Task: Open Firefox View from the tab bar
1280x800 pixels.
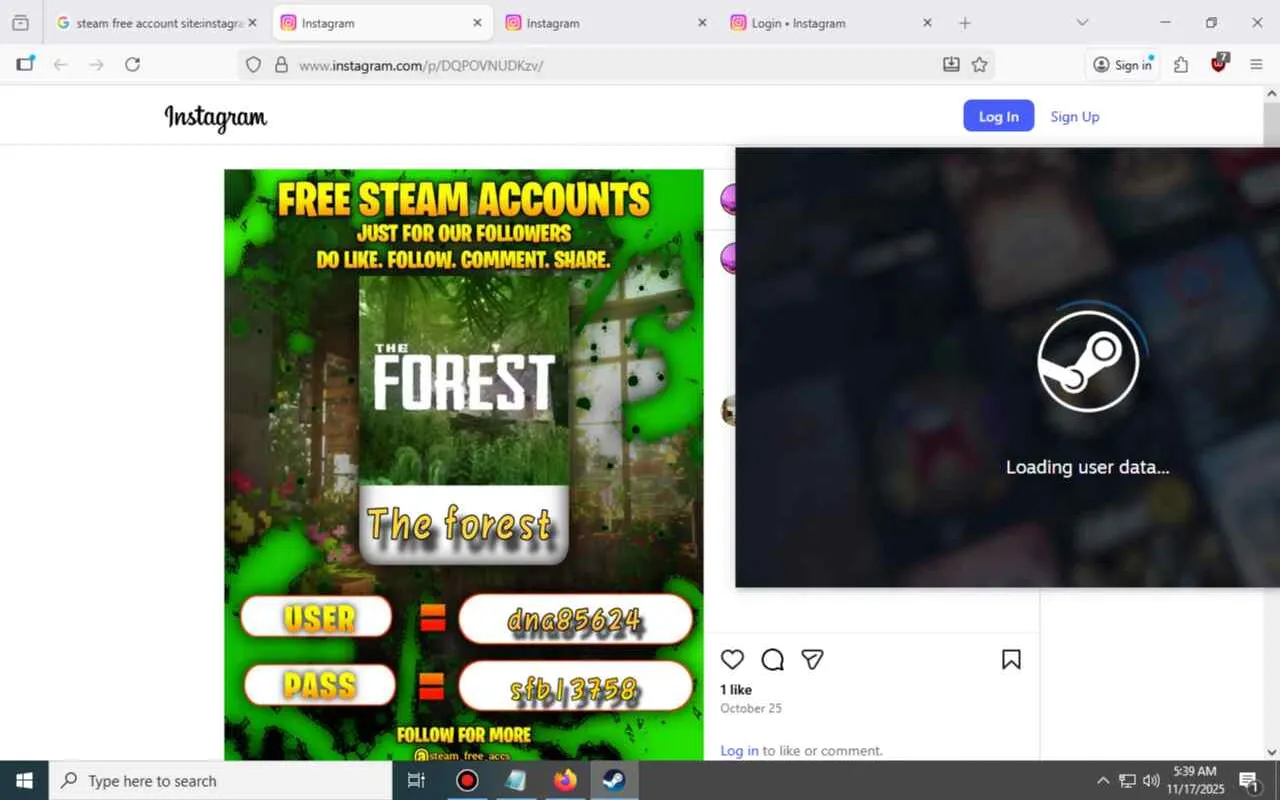Action: pyautogui.click(x=20, y=23)
